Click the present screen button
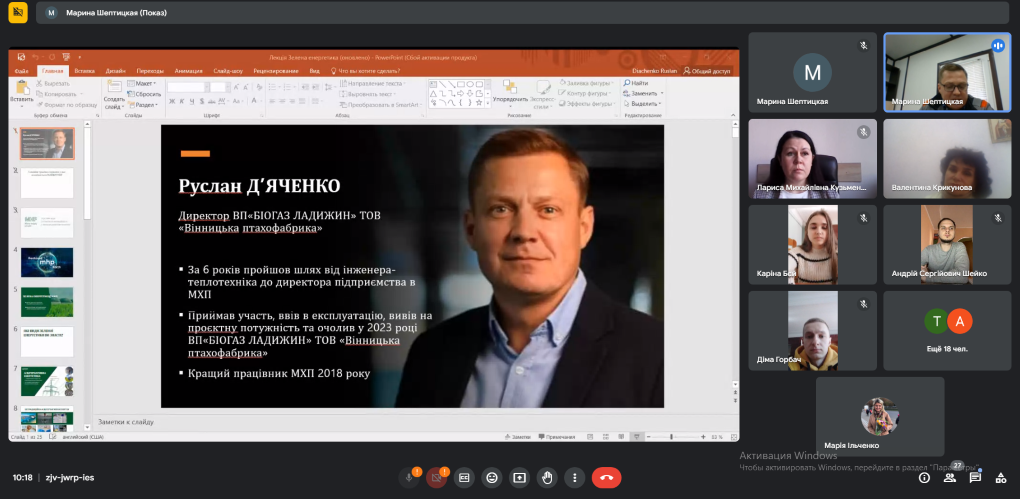The image size is (1020, 499). click(x=519, y=478)
